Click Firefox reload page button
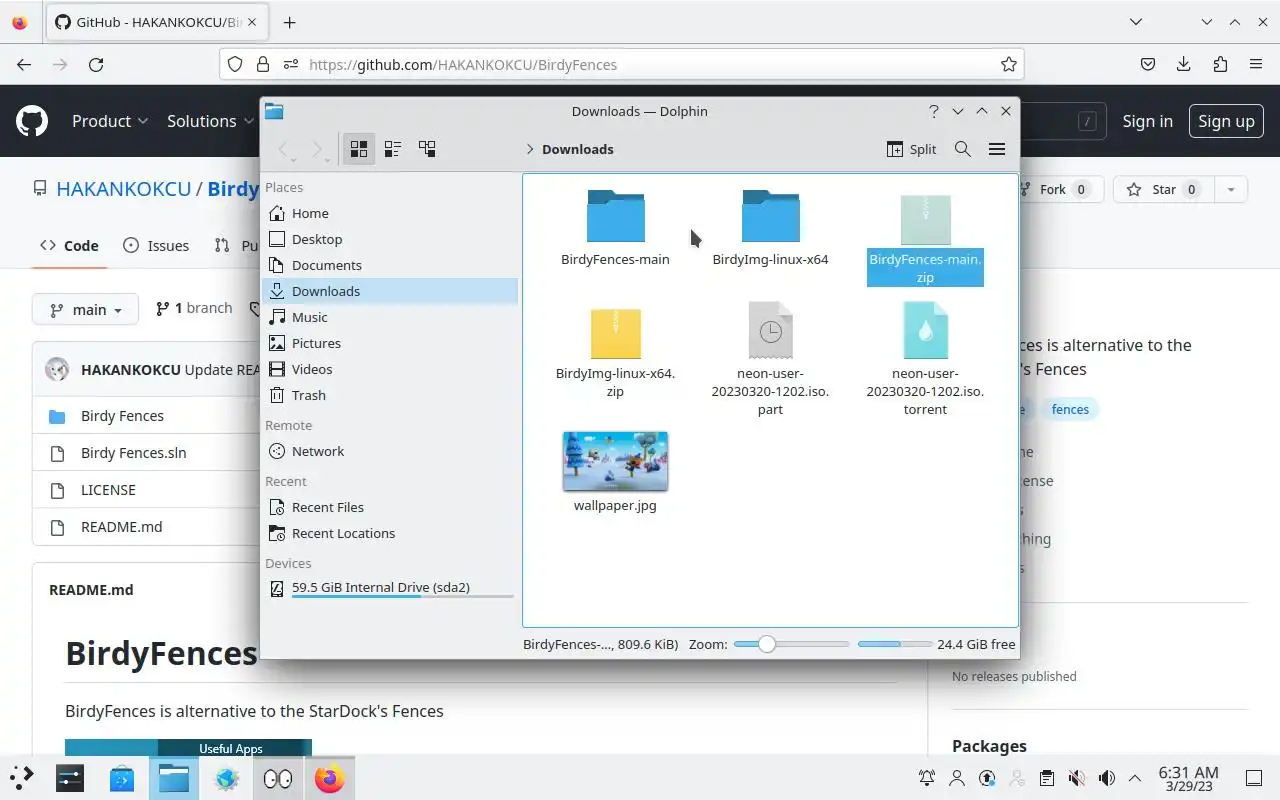This screenshot has width=1280, height=800. [x=96, y=64]
